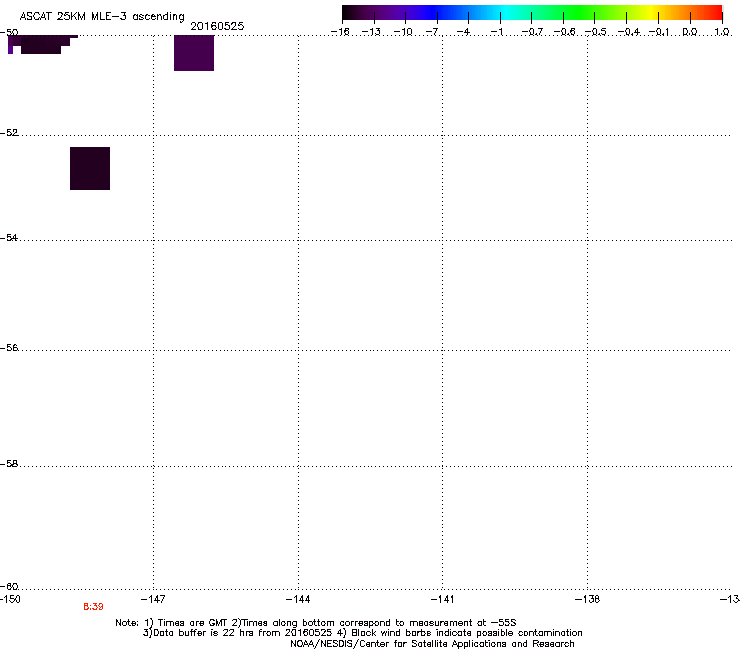Select the '1.0' label on the colorbar

pyautogui.click(x=722, y=32)
